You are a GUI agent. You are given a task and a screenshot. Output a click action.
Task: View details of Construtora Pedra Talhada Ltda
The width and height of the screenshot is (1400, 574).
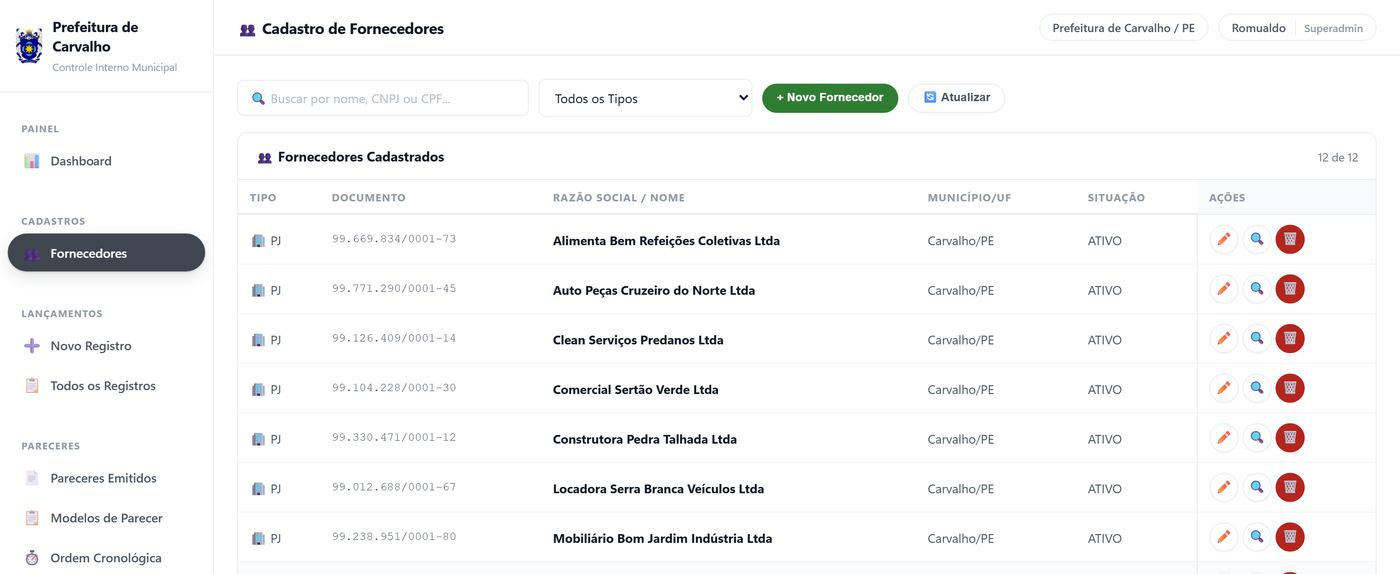click(1257, 438)
